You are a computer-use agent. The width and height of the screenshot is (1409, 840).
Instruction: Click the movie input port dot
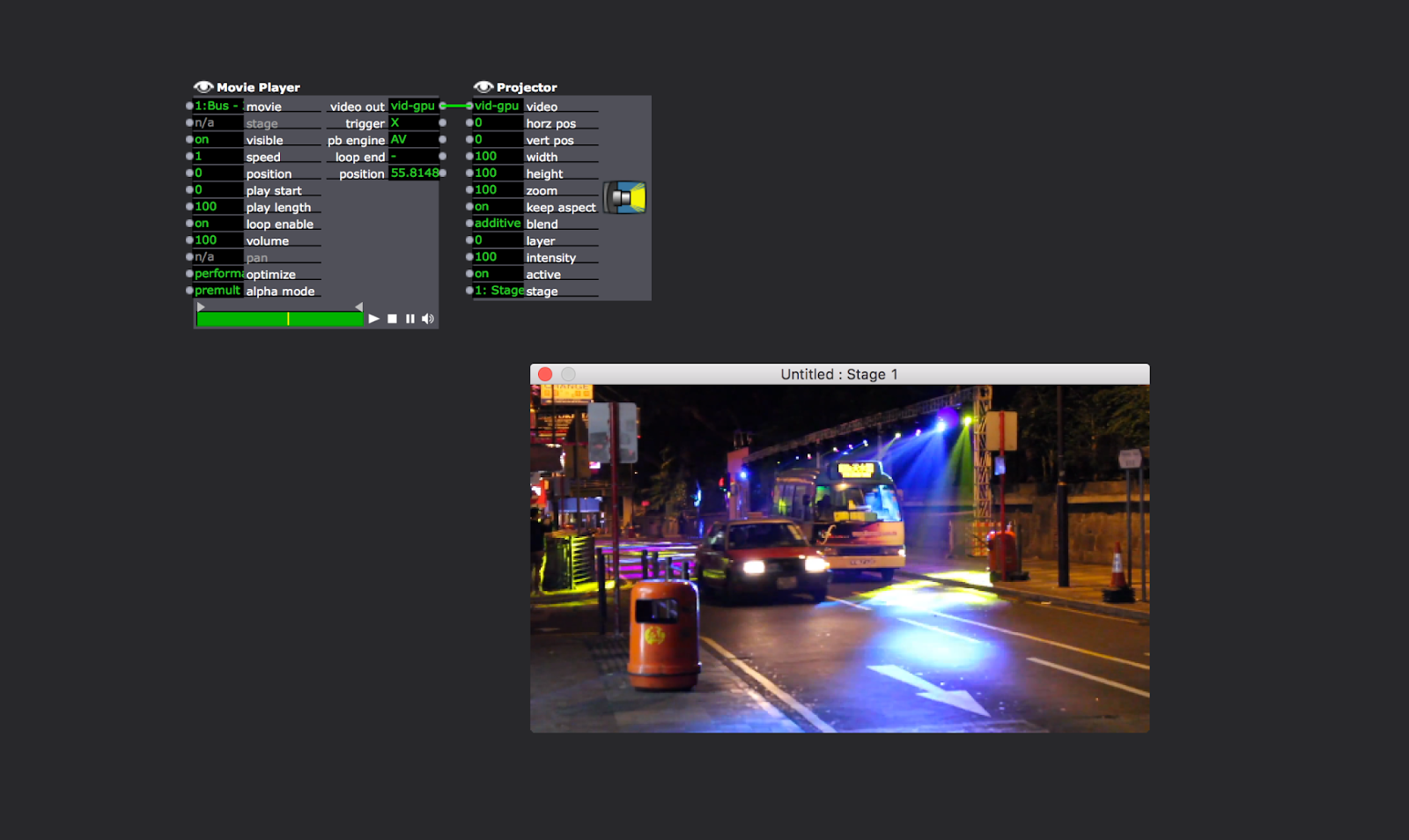tap(189, 106)
